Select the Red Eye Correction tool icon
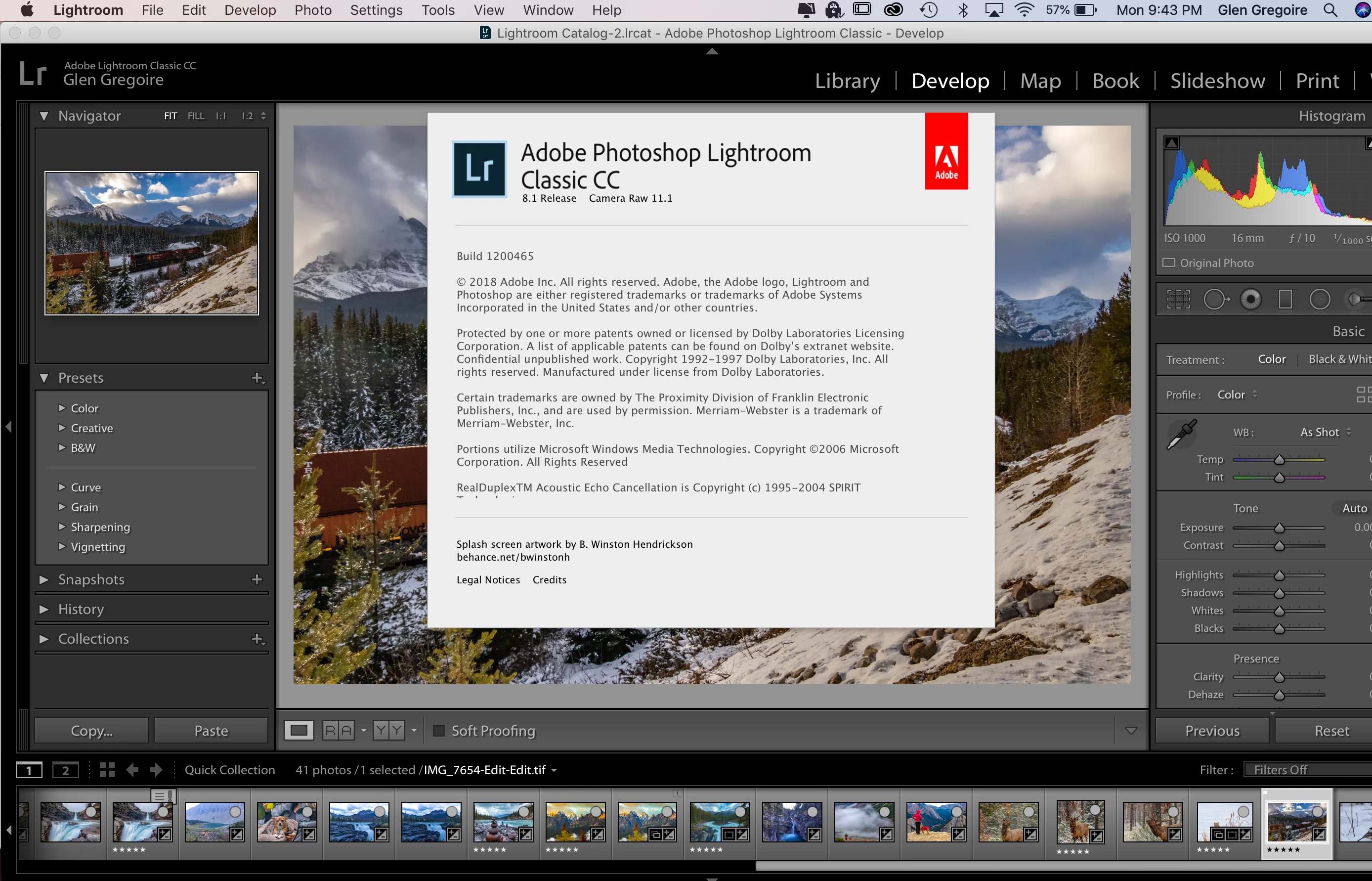Viewport: 1372px width, 881px height. coord(1250,299)
